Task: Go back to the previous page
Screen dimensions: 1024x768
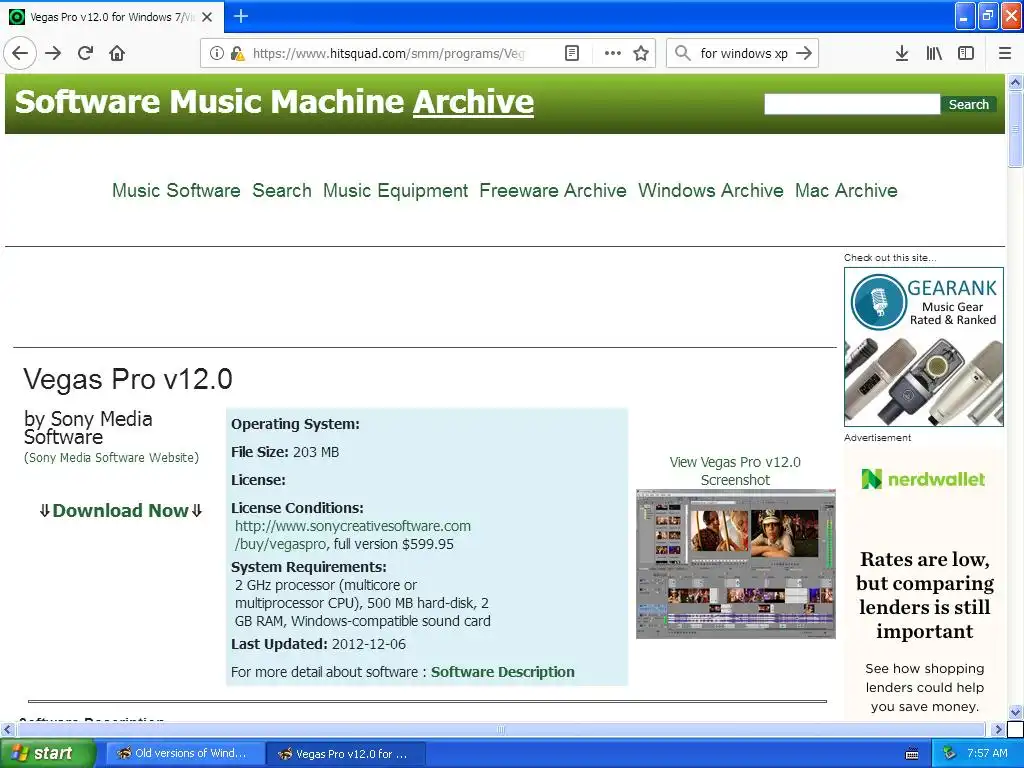Action: [20, 53]
